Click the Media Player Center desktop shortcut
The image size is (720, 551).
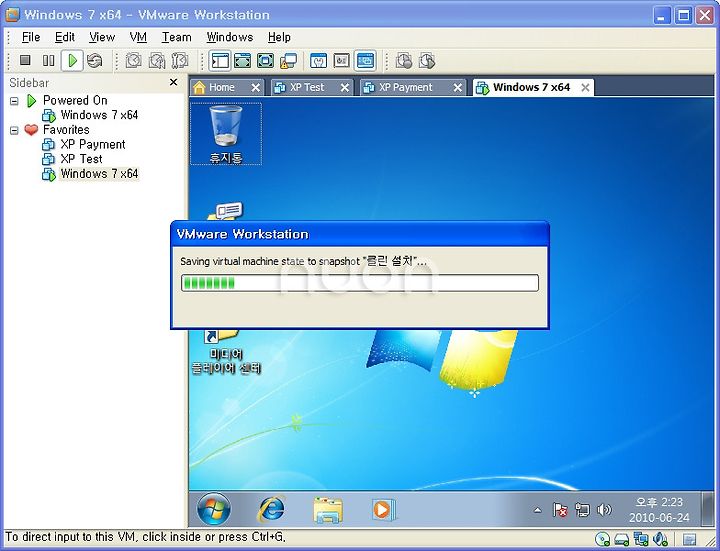[x=225, y=351]
